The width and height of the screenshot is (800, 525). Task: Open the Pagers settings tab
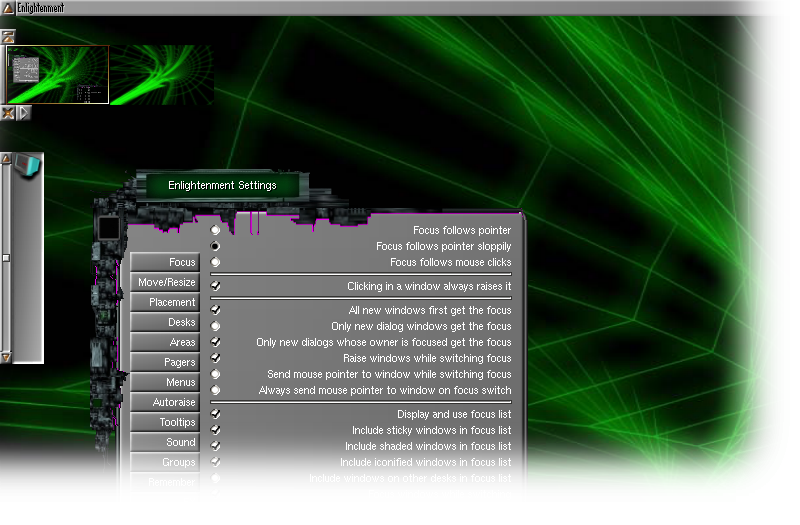point(165,362)
